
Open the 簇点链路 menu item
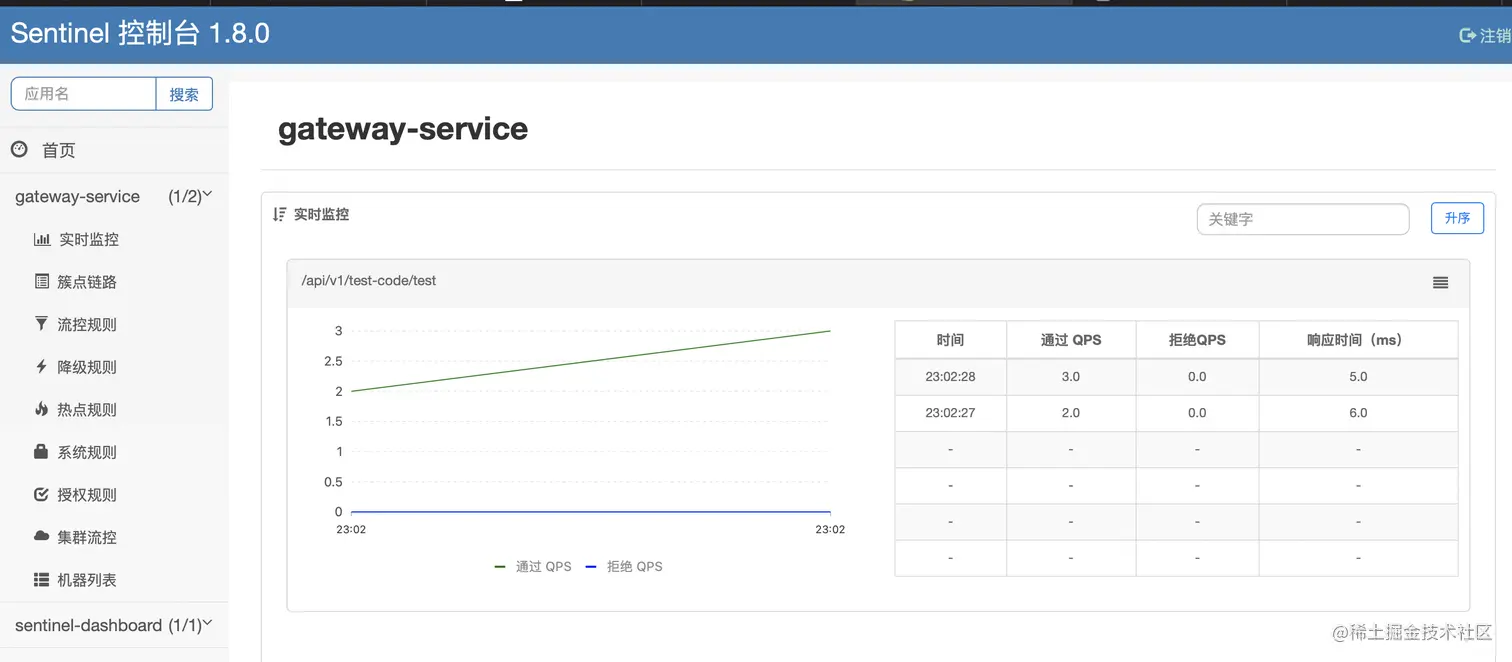point(87,282)
